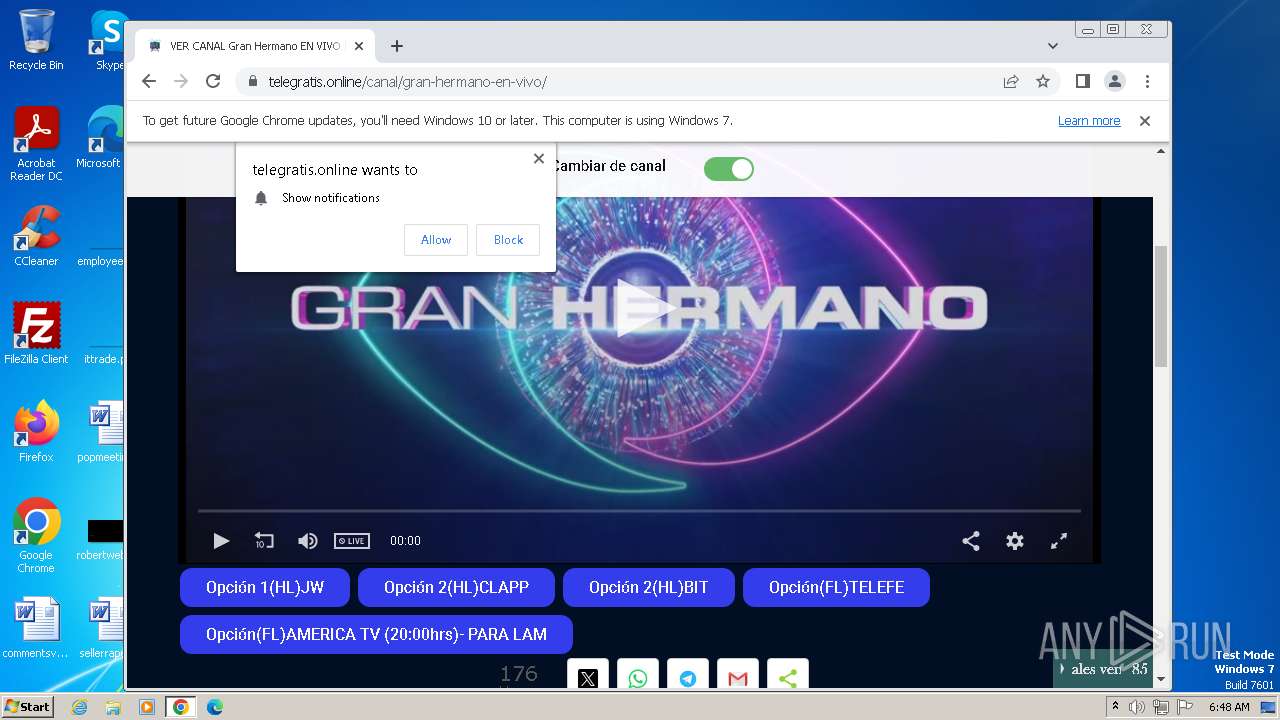The height and width of the screenshot is (720, 1280).
Task: Mute the video player volume
Action: coord(307,541)
